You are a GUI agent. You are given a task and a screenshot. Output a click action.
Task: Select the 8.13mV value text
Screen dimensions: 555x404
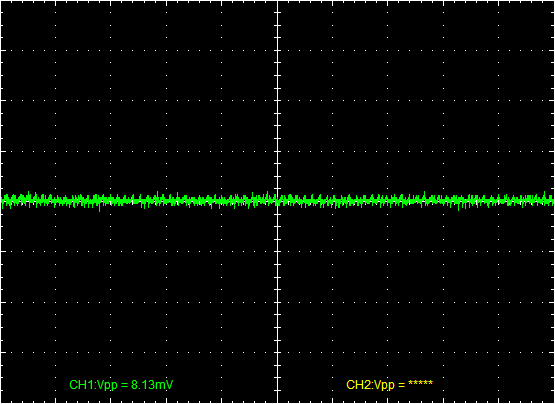tap(152, 385)
